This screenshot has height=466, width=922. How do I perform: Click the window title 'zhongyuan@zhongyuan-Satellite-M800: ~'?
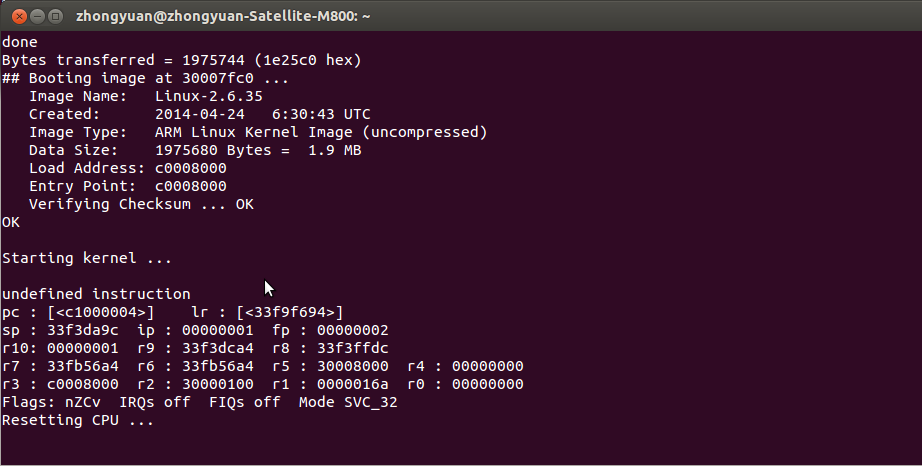[223, 16]
